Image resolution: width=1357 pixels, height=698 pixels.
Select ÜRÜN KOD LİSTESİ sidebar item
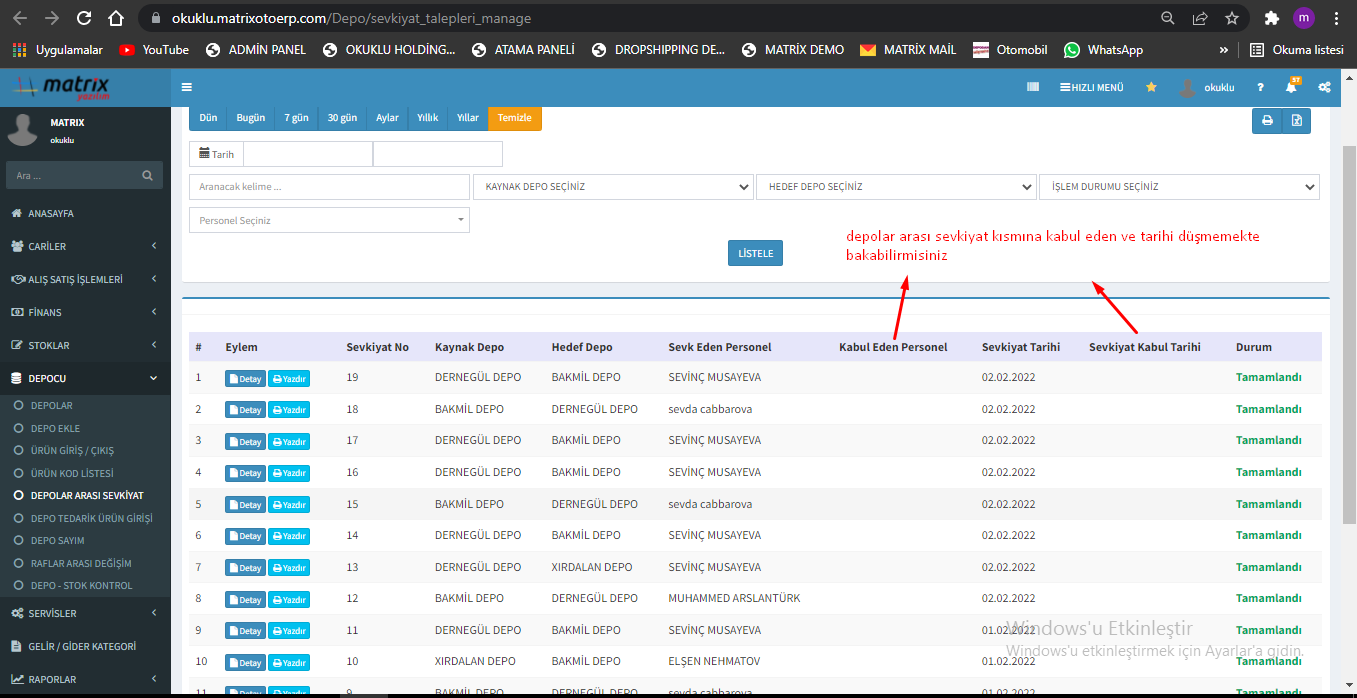71,473
